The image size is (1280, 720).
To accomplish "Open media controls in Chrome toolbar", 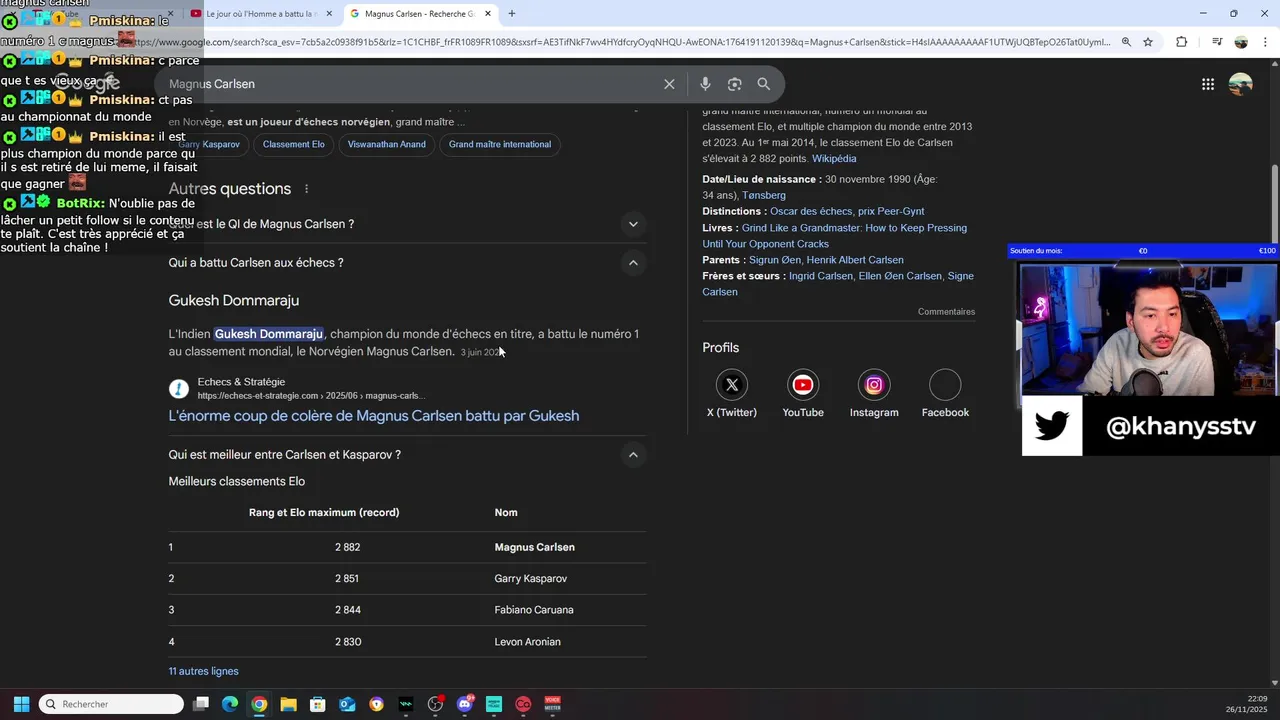I will point(1216,42).
